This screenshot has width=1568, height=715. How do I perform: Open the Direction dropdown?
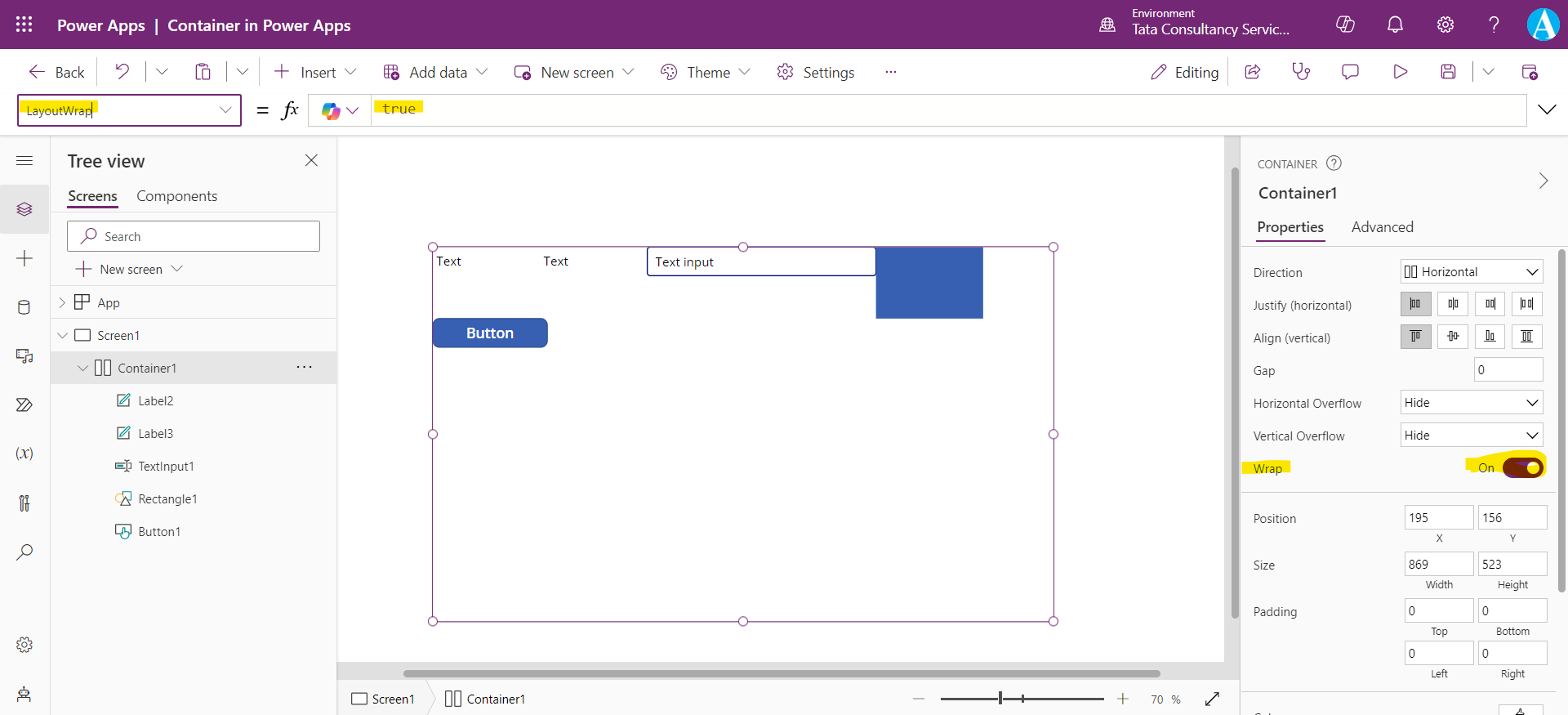tap(1471, 272)
